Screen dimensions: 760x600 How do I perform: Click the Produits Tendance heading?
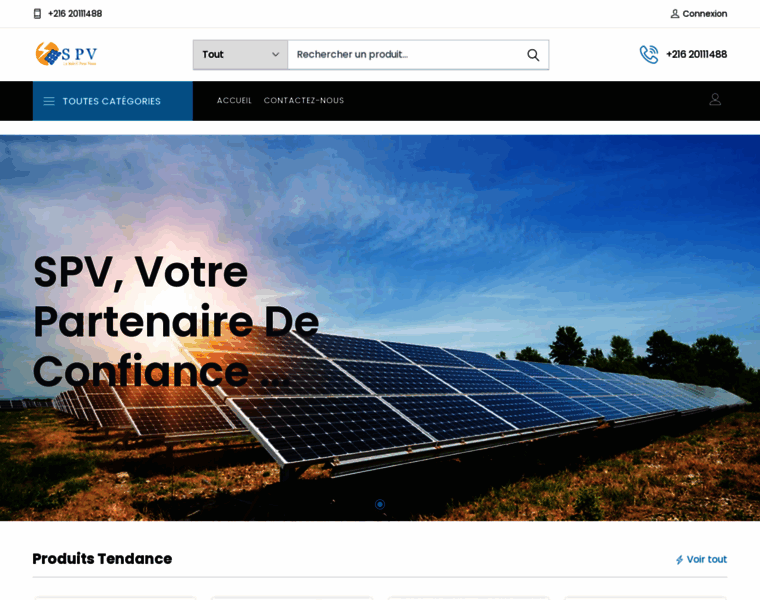point(102,559)
